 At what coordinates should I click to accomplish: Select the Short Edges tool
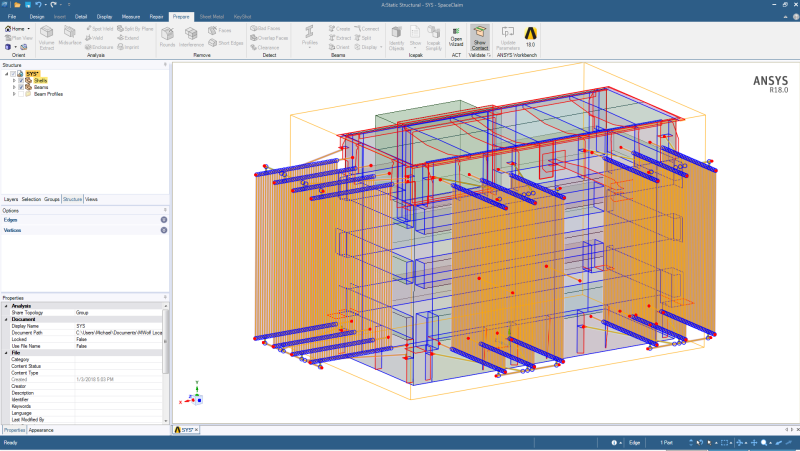coord(226,43)
